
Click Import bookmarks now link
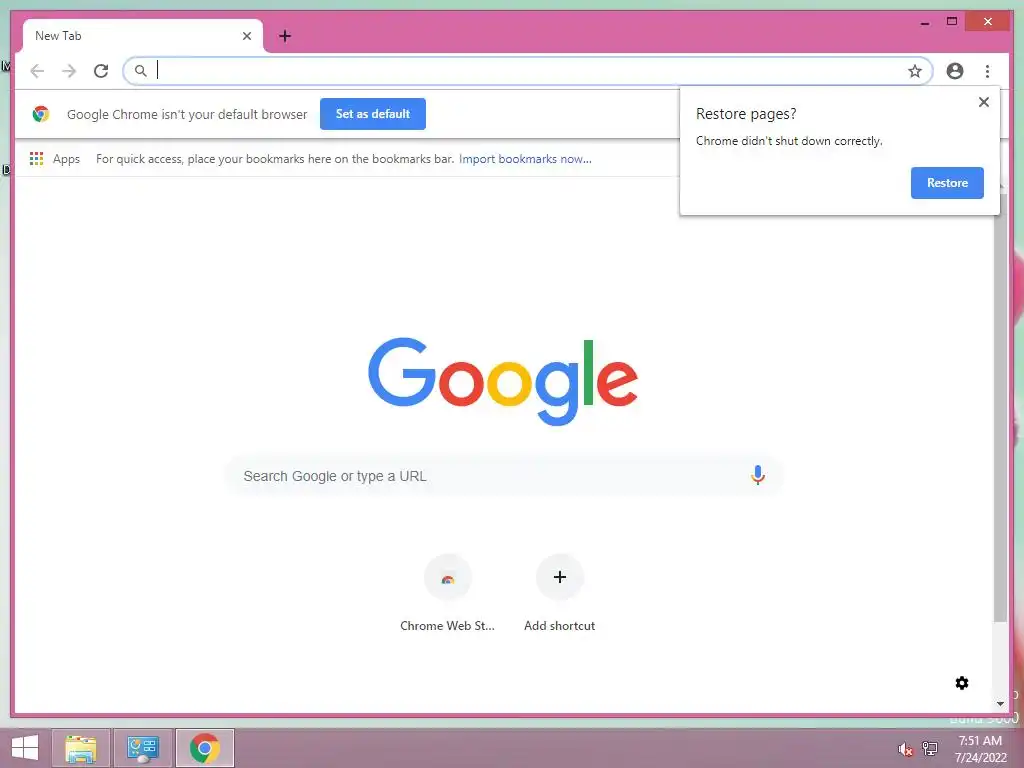pyautogui.click(x=525, y=159)
